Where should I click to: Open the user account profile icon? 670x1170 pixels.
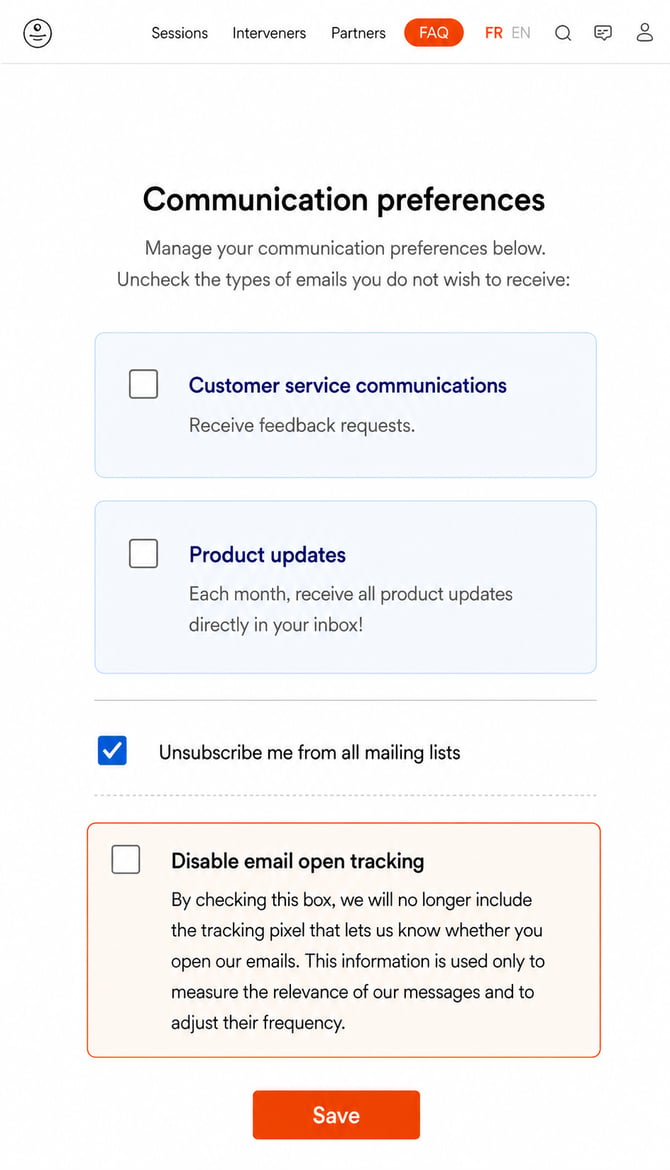pos(645,32)
